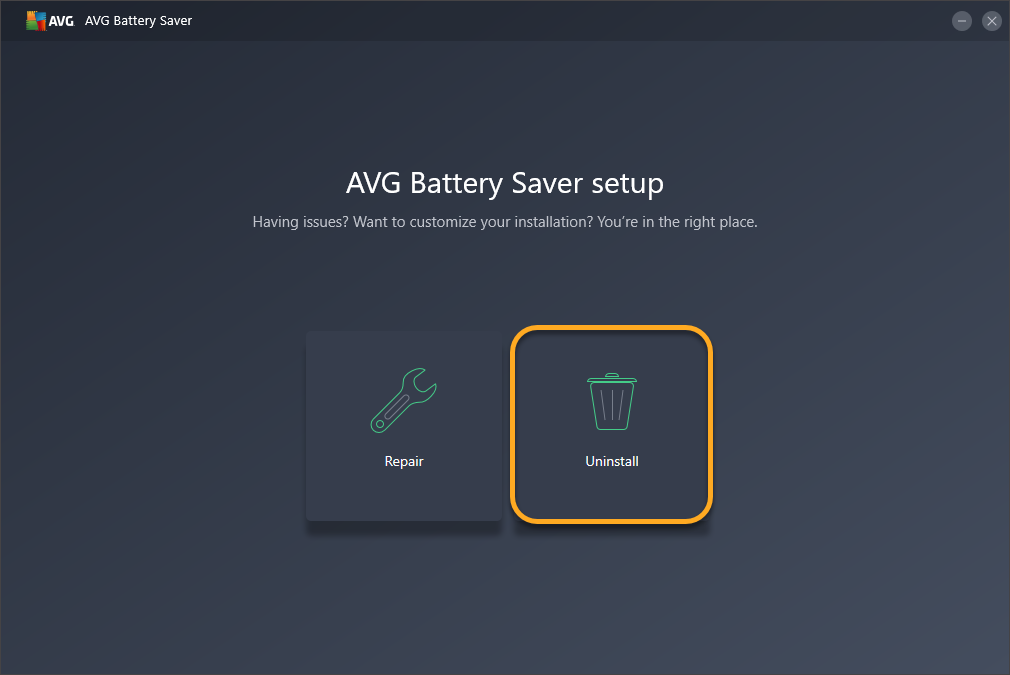Click the green wrench Repair icon

click(404, 400)
